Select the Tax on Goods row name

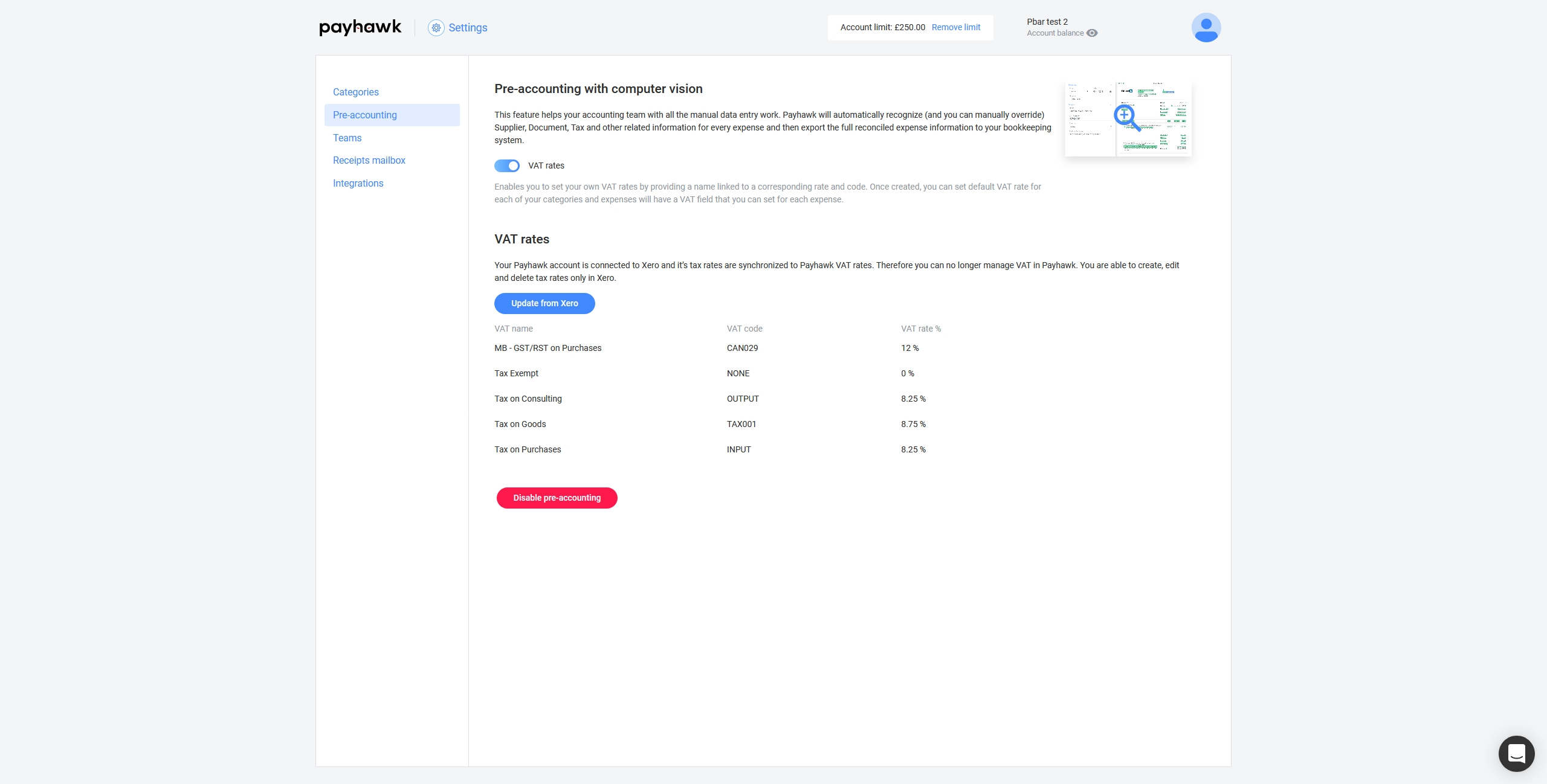[520, 424]
